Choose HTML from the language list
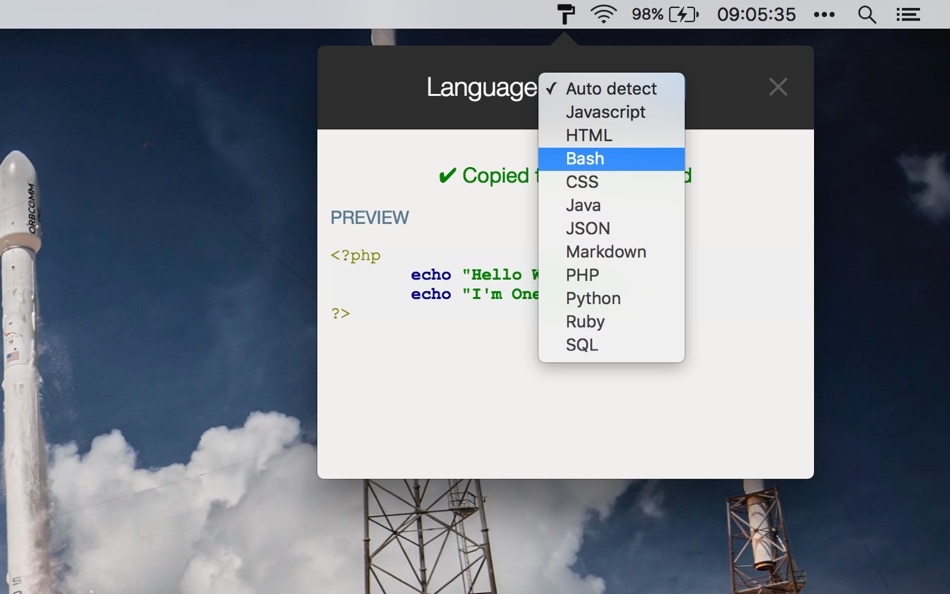The width and height of the screenshot is (950, 594). pyautogui.click(x=611, y=135)
